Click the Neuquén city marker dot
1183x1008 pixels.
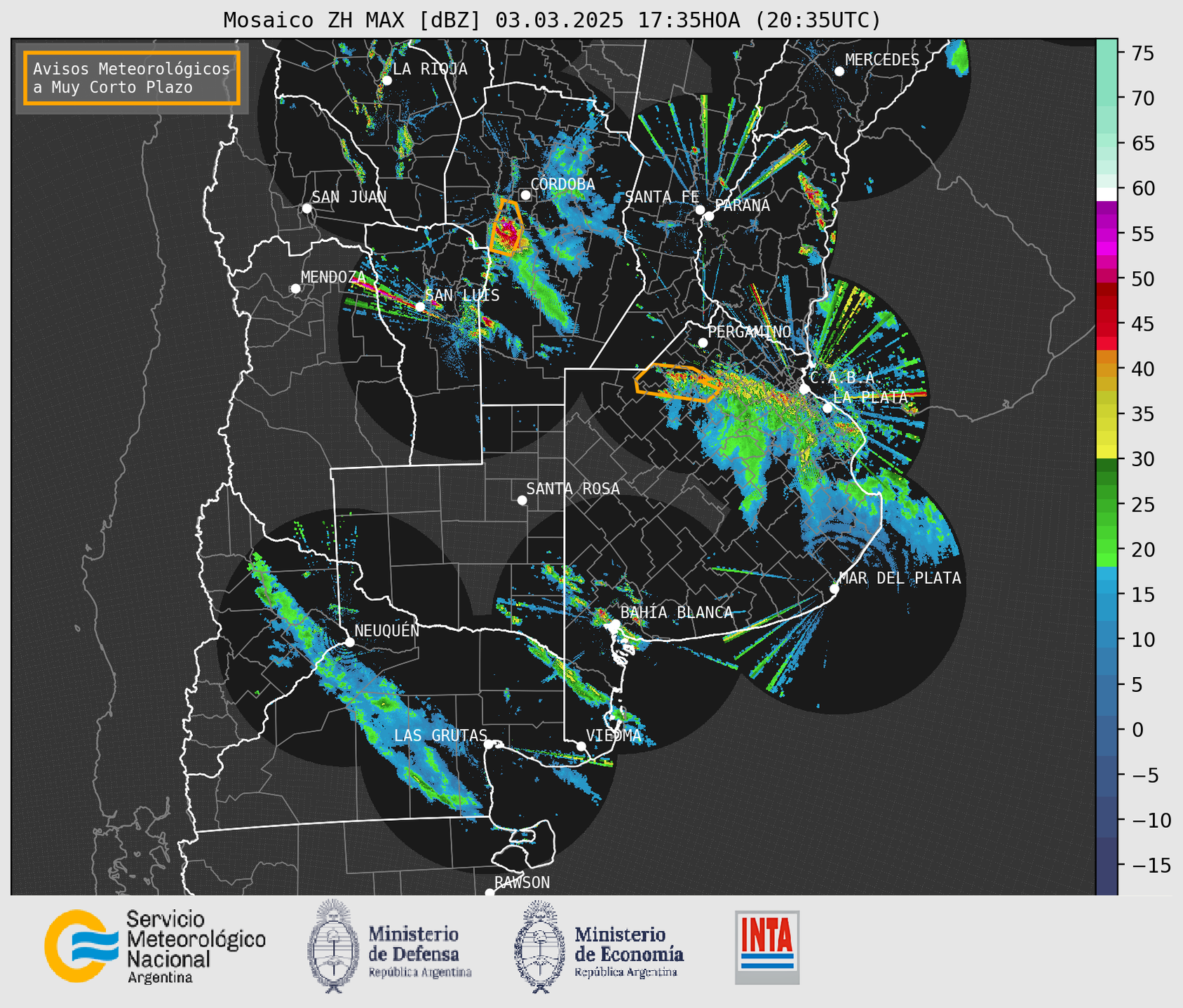click(349, 642)
